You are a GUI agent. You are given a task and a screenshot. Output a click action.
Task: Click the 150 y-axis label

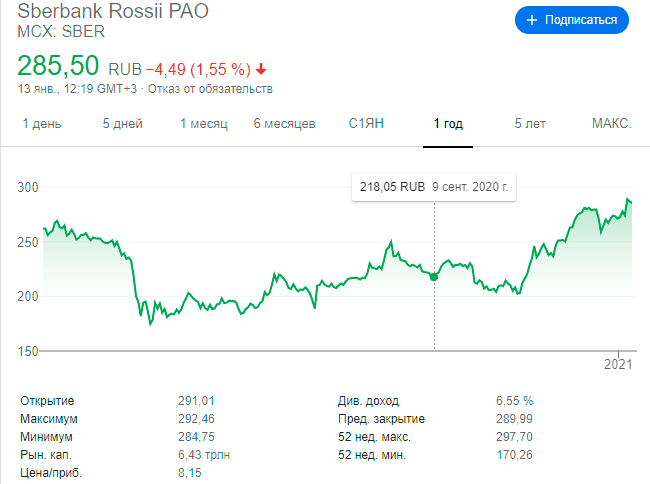(28, 351)
